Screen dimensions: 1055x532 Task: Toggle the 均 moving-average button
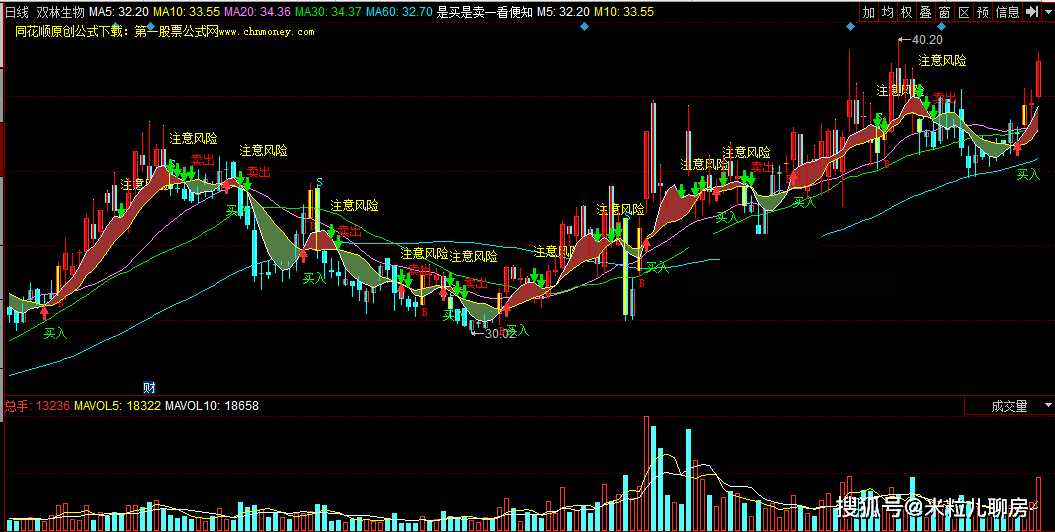point(888,11)
